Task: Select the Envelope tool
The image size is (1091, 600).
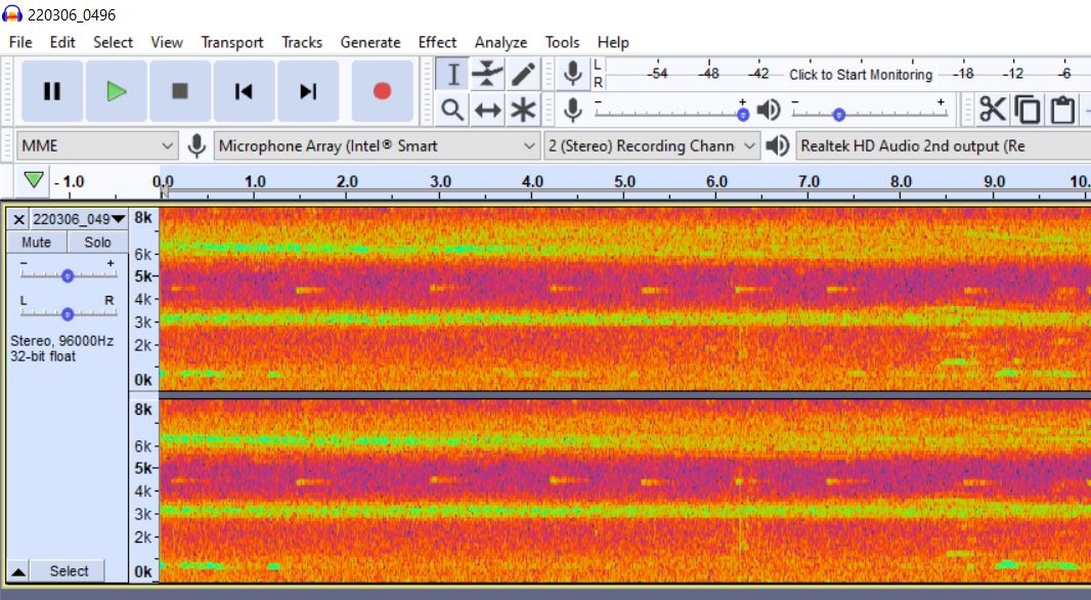Action: (487, 74)
